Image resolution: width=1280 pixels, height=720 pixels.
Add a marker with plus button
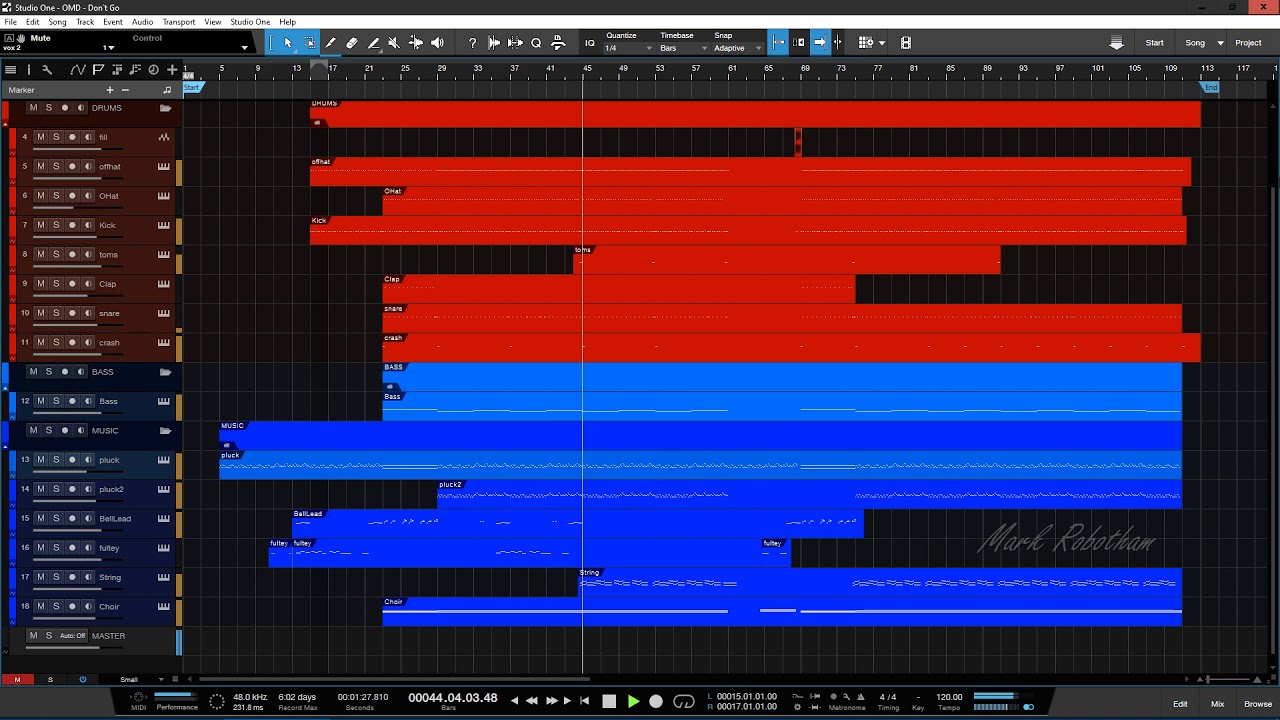tap(110, 90)
